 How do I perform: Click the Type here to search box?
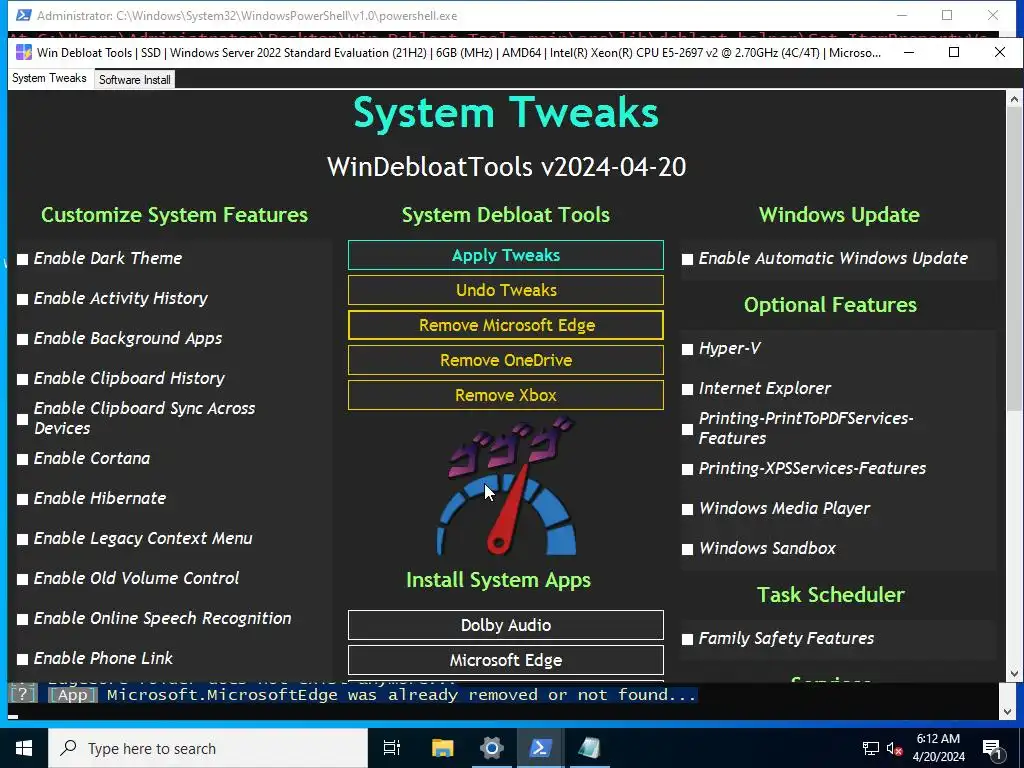click(x=208, y=748)
